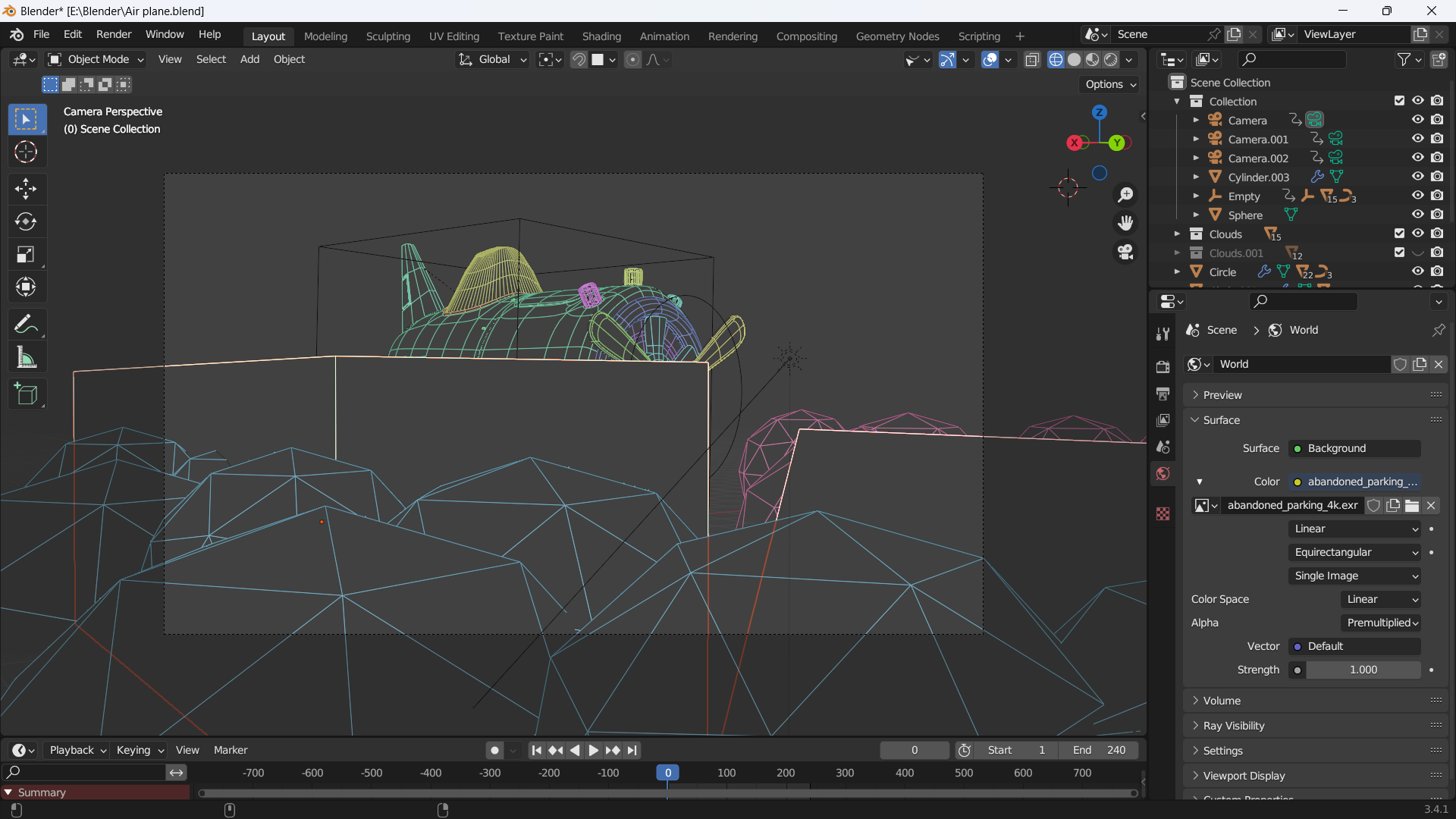Switch to the Shading workspace tab
Screen dimensions: 1456x819
tap(601, 36)
